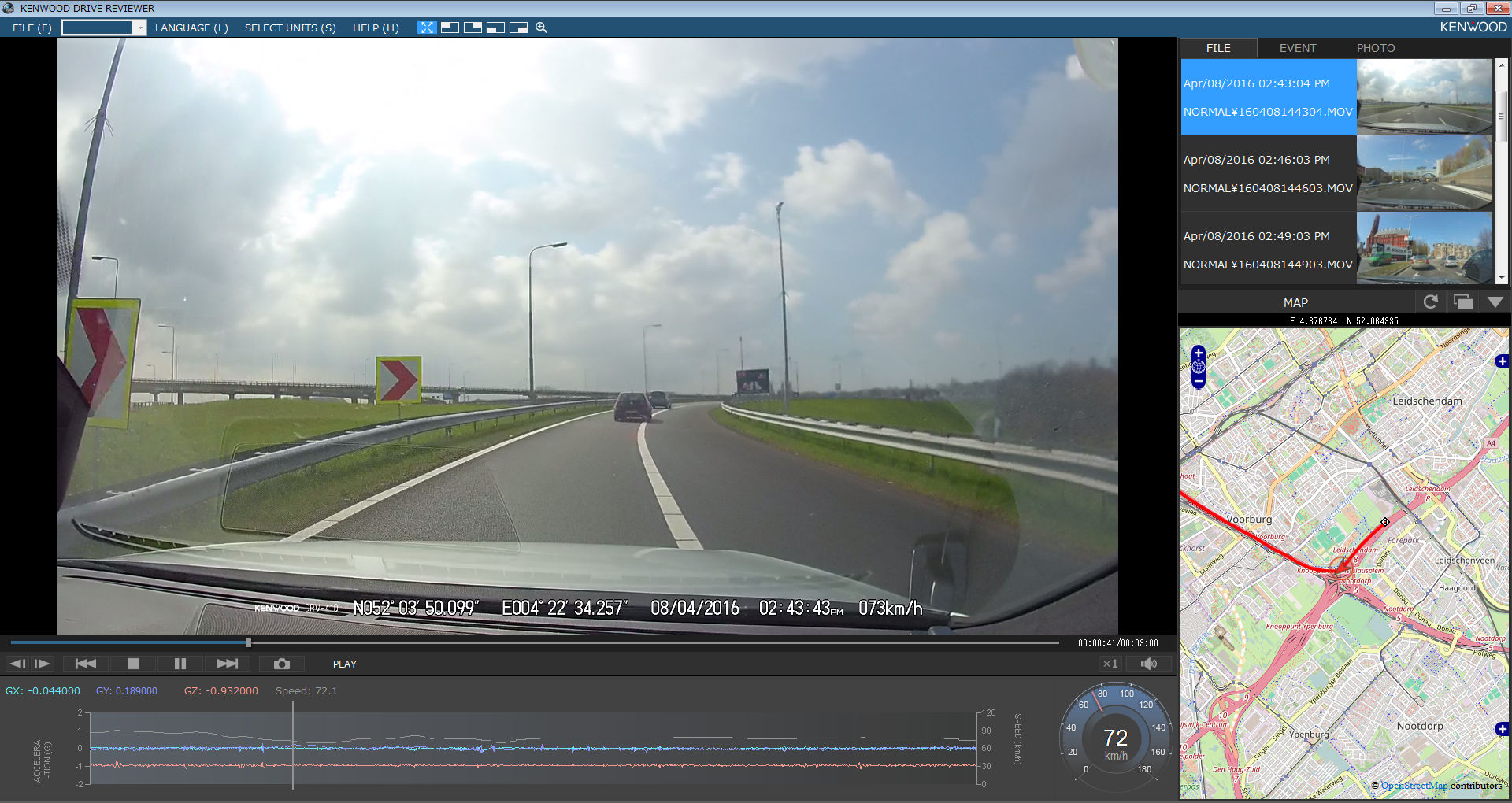The height and width of the screenshot is (803, 1512).
Task: Open the LANGUAGE menu
Action: 191,28
